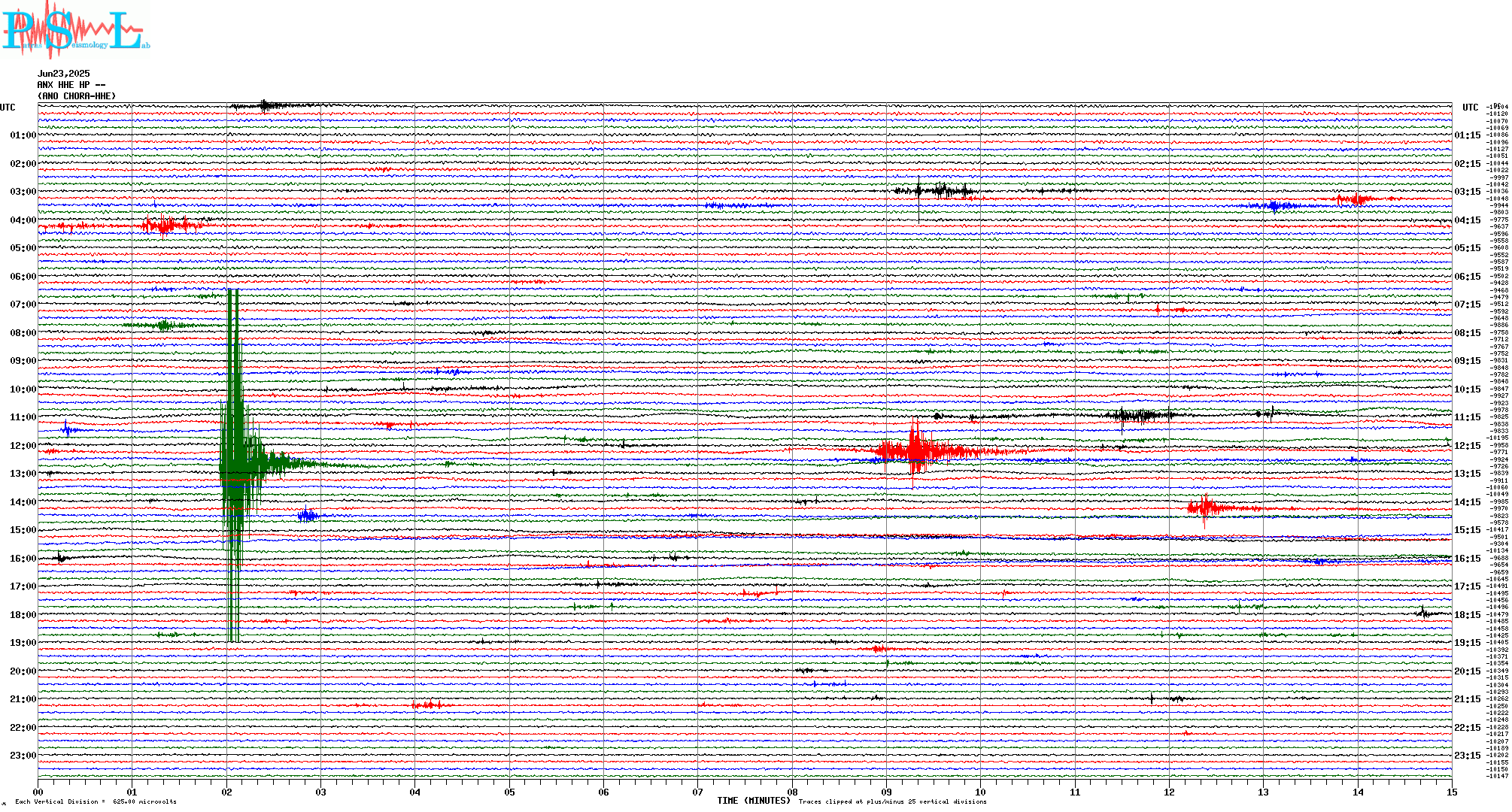Click the 23:15 end-time label
This screenshot has width=1512, height=812.
point(1468,756)
